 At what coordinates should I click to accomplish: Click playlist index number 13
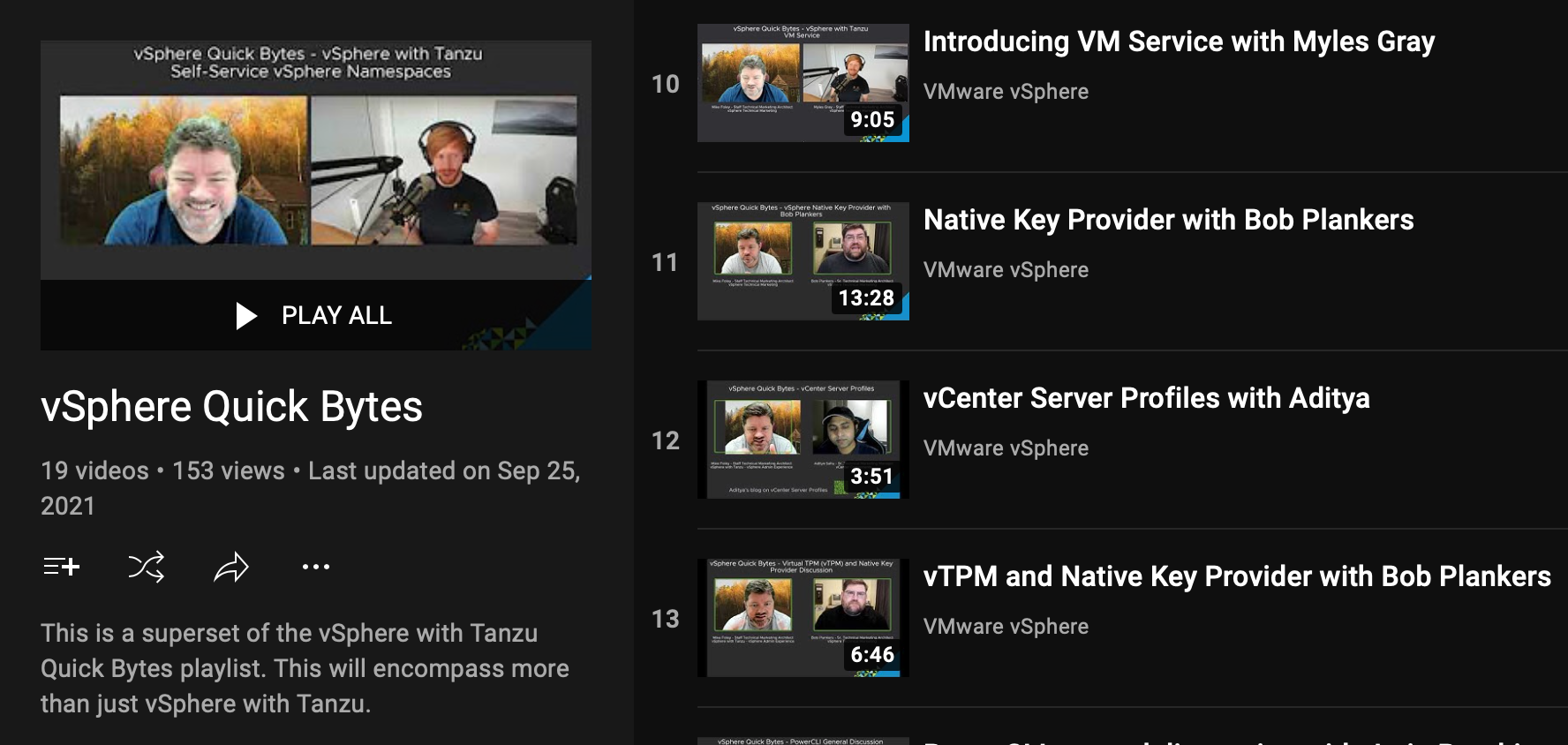[666, 619]
